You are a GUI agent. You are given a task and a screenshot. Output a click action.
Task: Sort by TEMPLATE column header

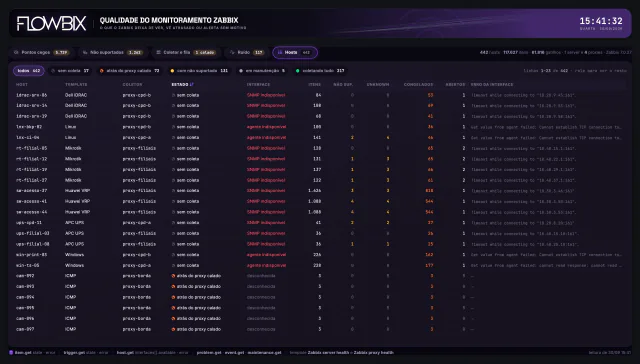point(76,84)
